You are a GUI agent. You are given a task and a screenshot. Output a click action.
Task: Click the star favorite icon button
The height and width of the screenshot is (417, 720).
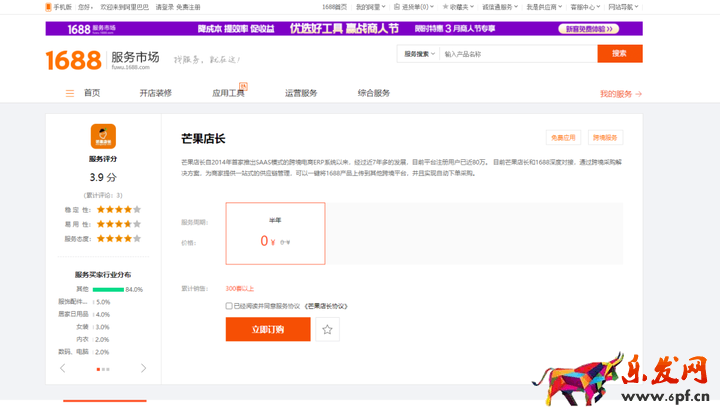click(327, 329)
